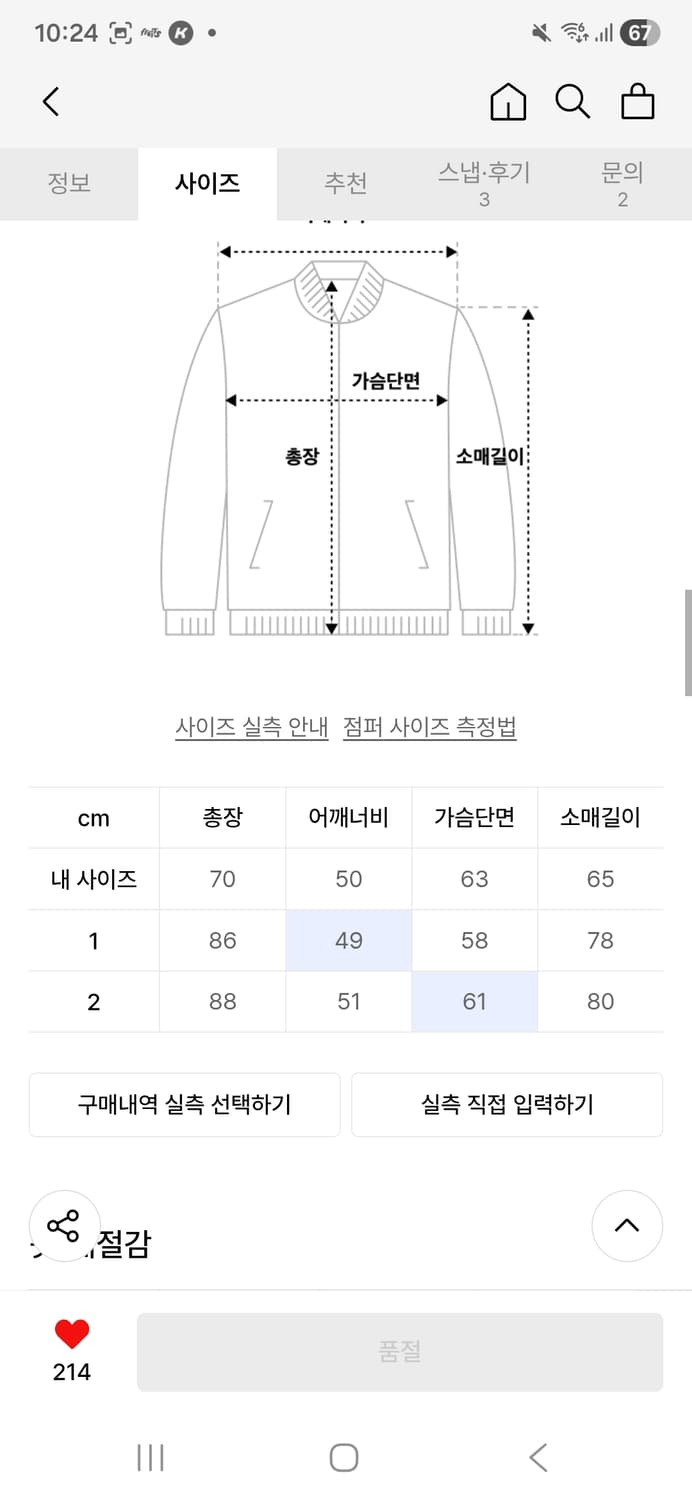Open the home icon in top bar
692x1500 pixels.
(508, 101)
